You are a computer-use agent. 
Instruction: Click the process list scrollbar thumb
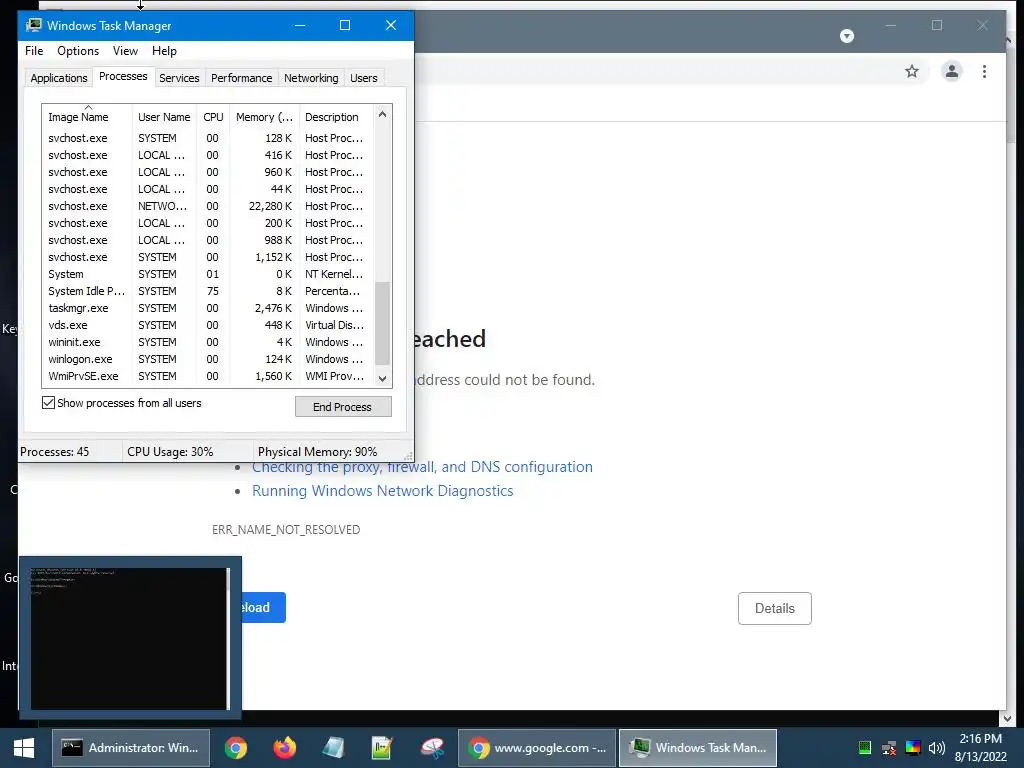pos(383,323)
